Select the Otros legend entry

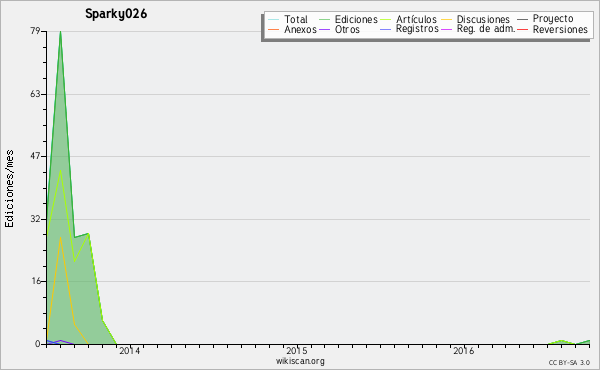(347, 29)
